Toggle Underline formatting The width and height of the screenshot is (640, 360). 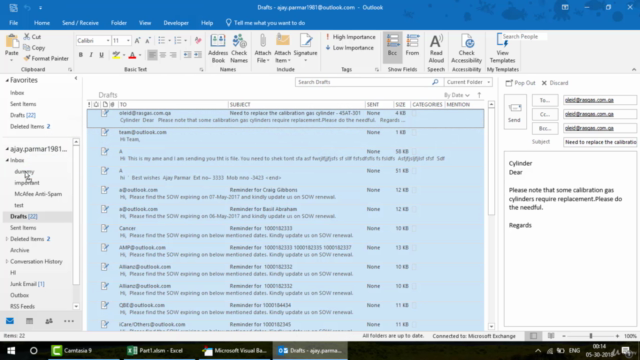coord(101,55)
